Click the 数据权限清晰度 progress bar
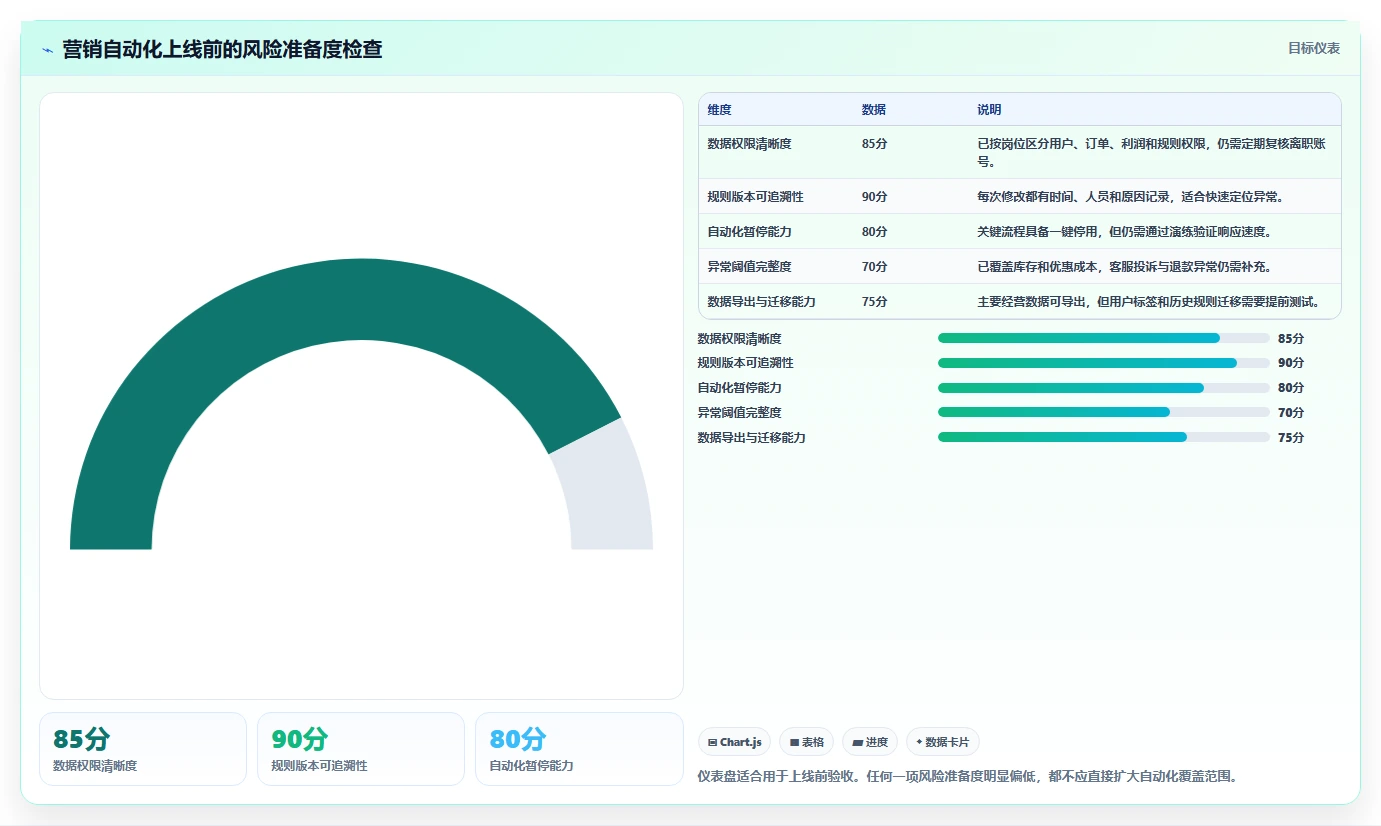 pyautogui.click(x=1103, y=338)
